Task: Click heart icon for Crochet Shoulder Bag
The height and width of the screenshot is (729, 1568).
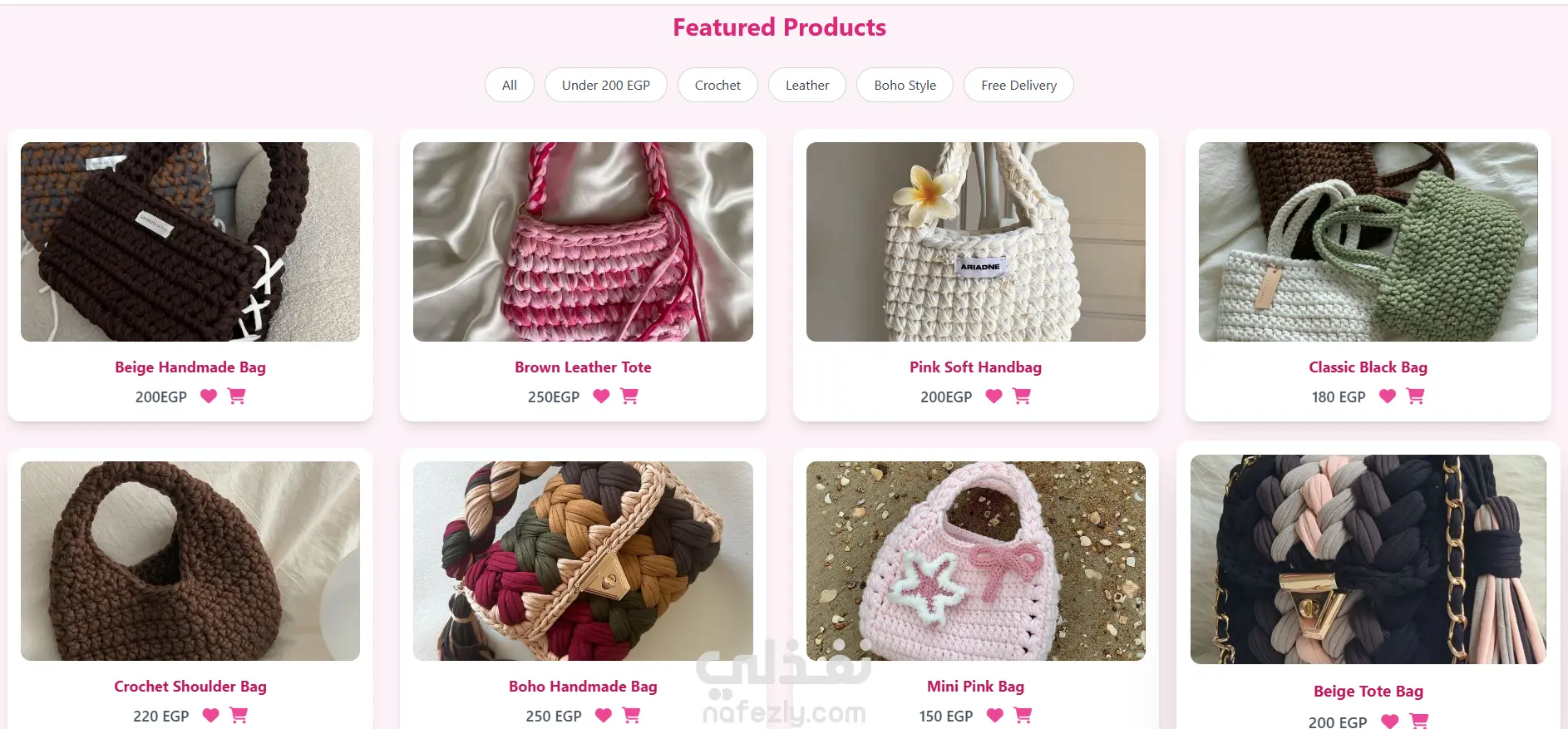Action: coord(211,716)
